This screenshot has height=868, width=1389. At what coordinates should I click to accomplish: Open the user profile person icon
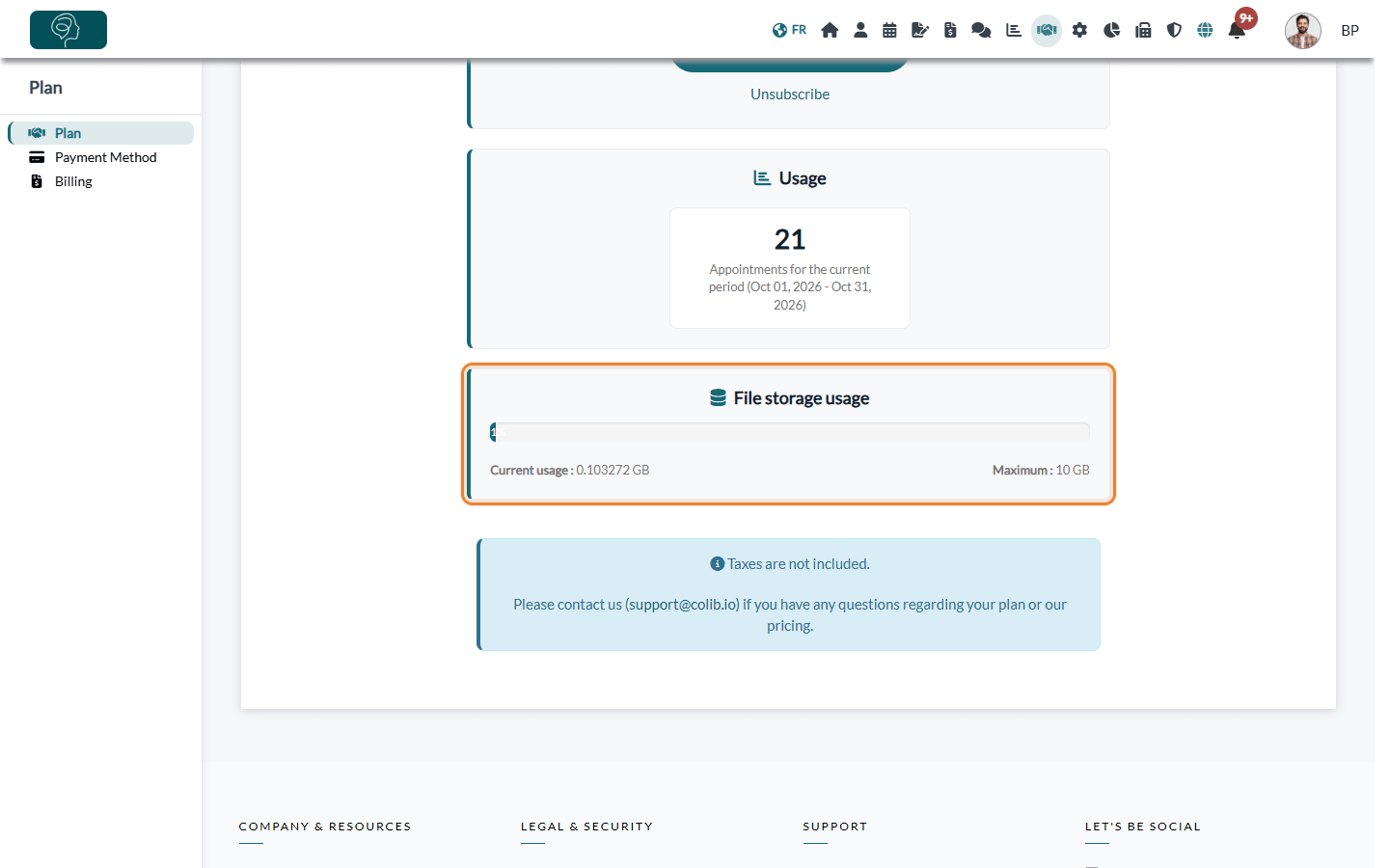tap(860, 30)
